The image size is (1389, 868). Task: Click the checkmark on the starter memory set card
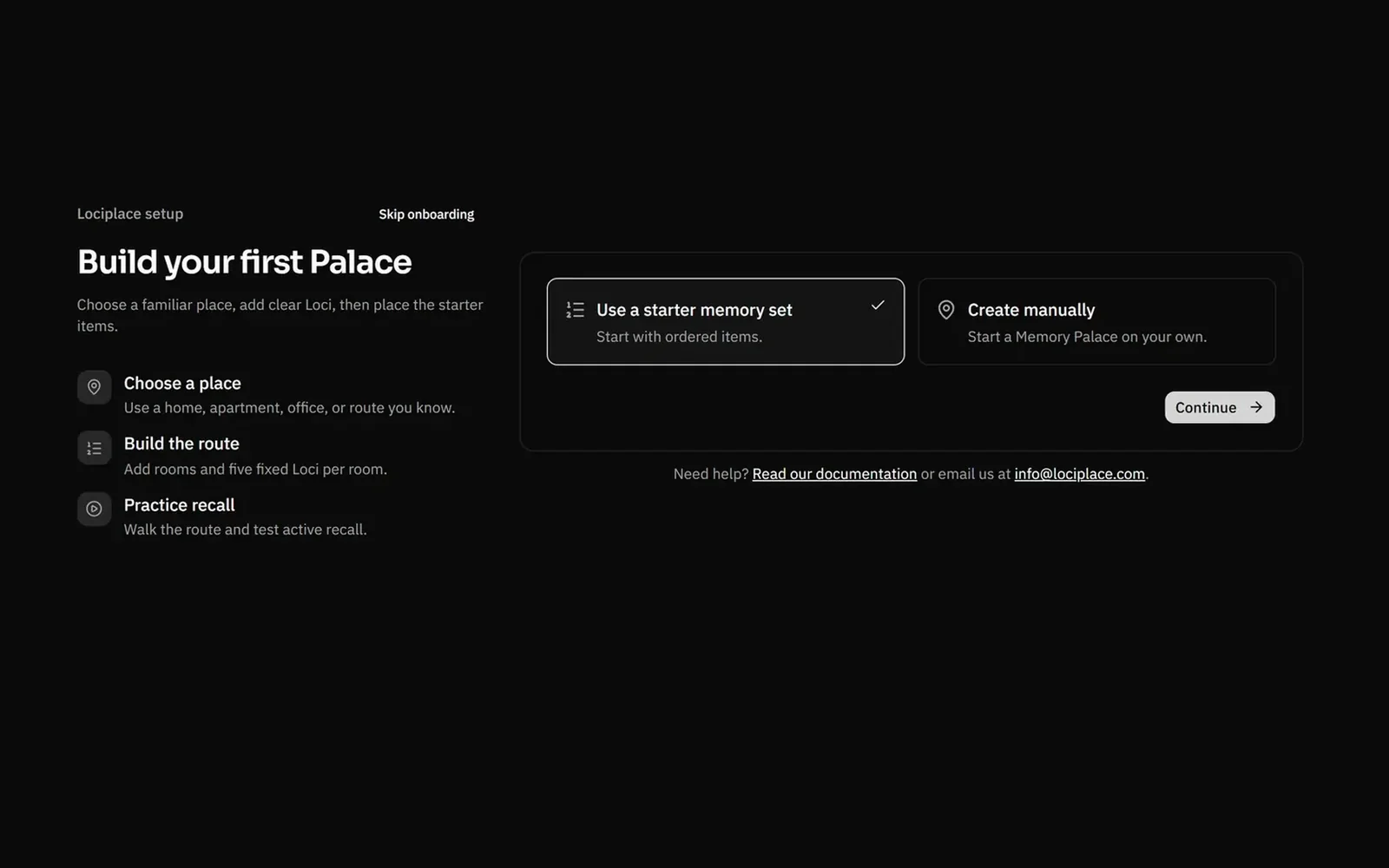878,305
